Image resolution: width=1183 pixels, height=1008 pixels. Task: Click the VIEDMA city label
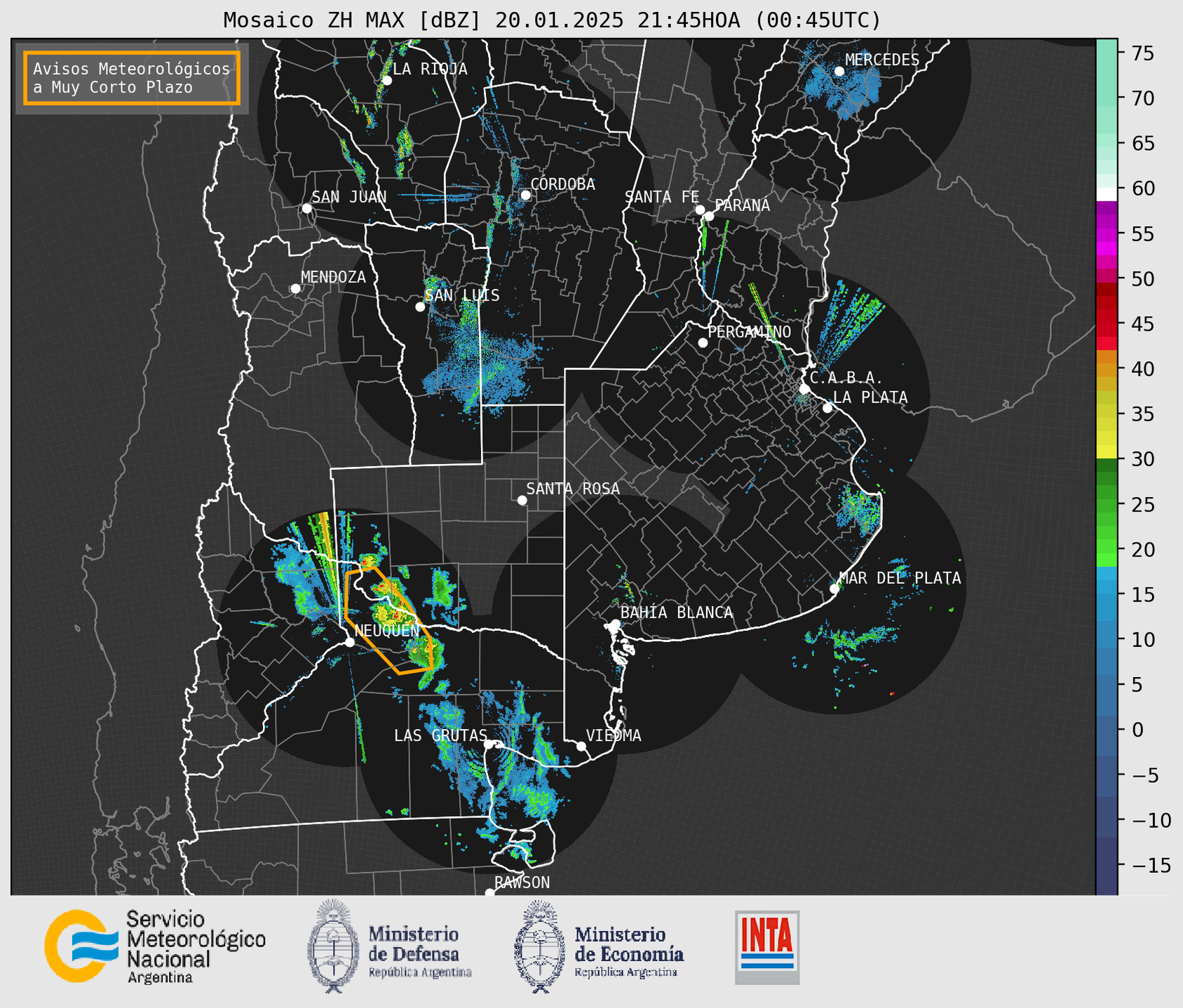point(614,735)
